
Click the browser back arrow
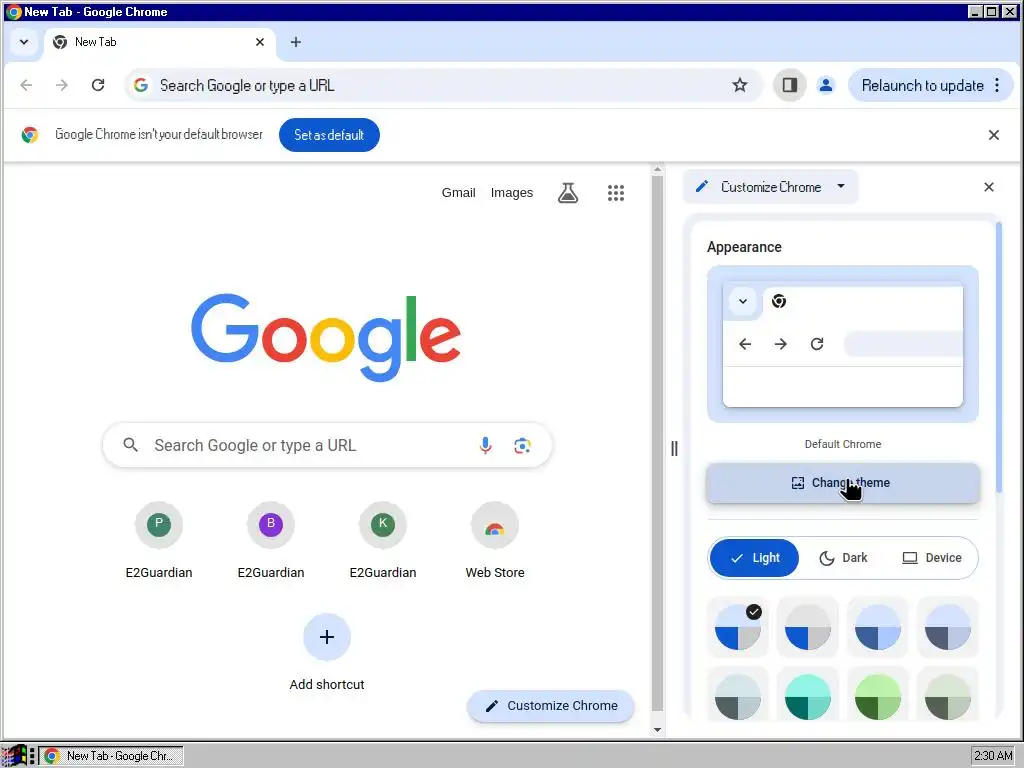[x=26, y=85]
